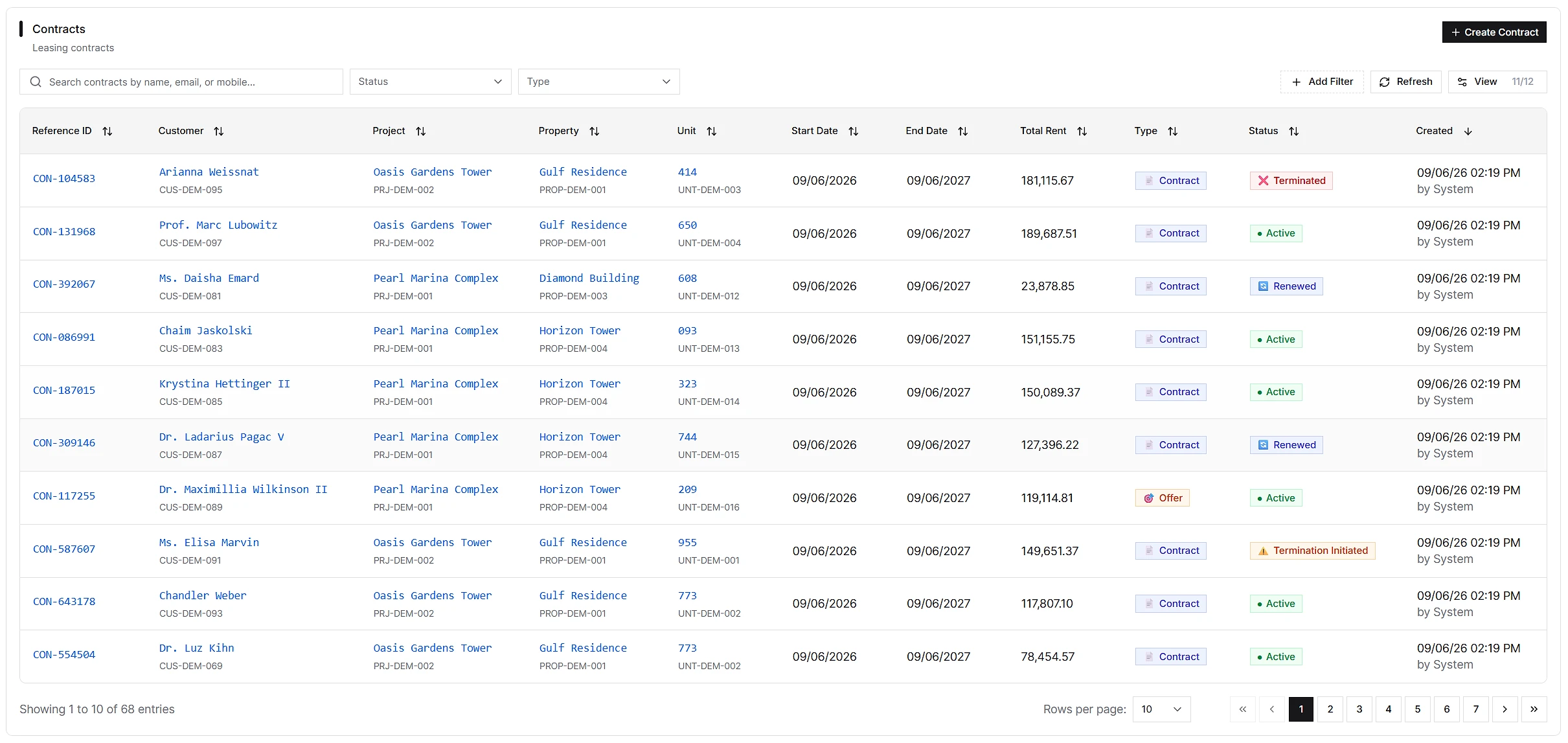Open unit 744 link

tap(688, 437)
